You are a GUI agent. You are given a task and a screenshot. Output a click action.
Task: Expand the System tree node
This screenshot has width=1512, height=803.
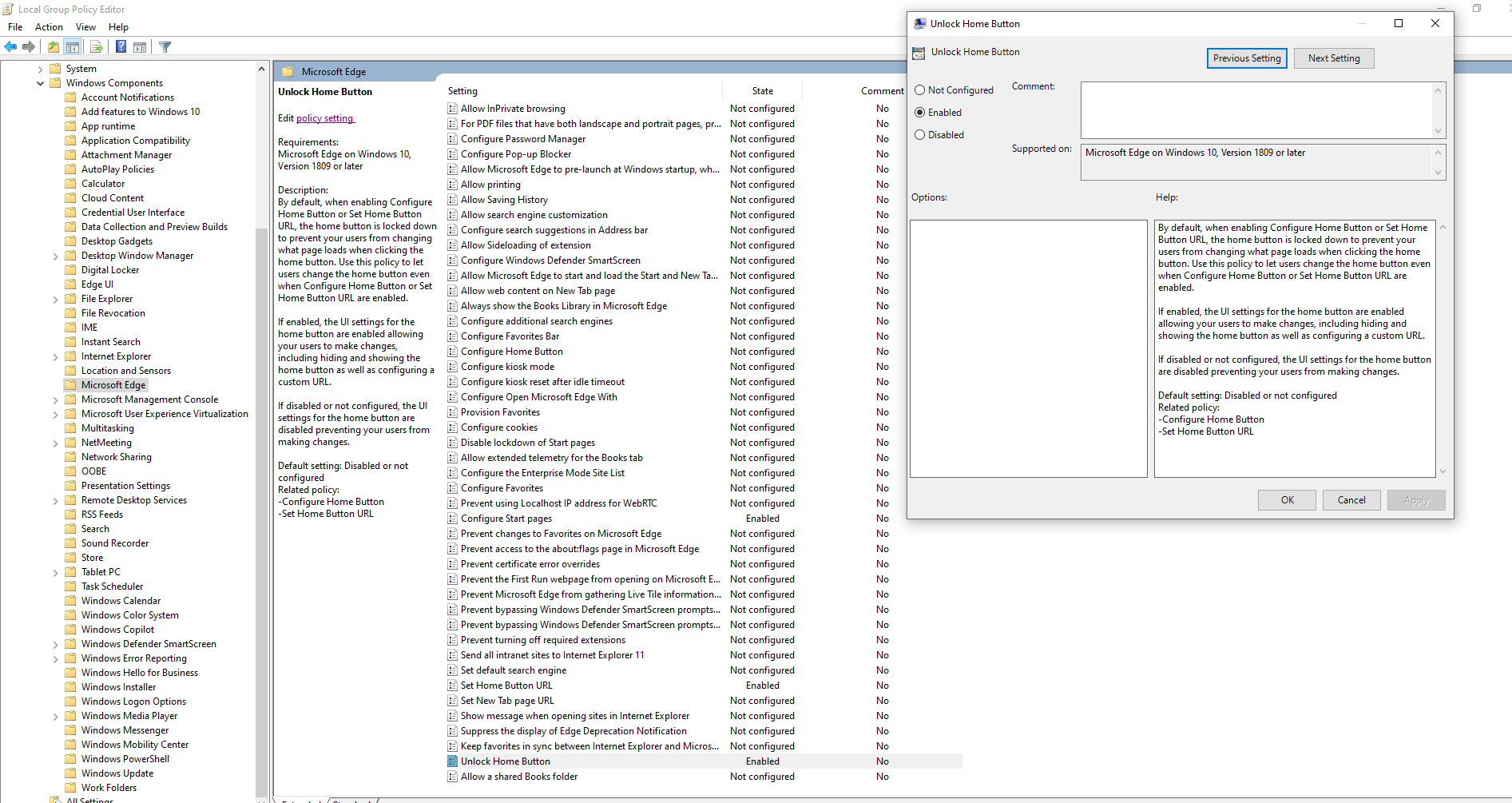(40, 69)
